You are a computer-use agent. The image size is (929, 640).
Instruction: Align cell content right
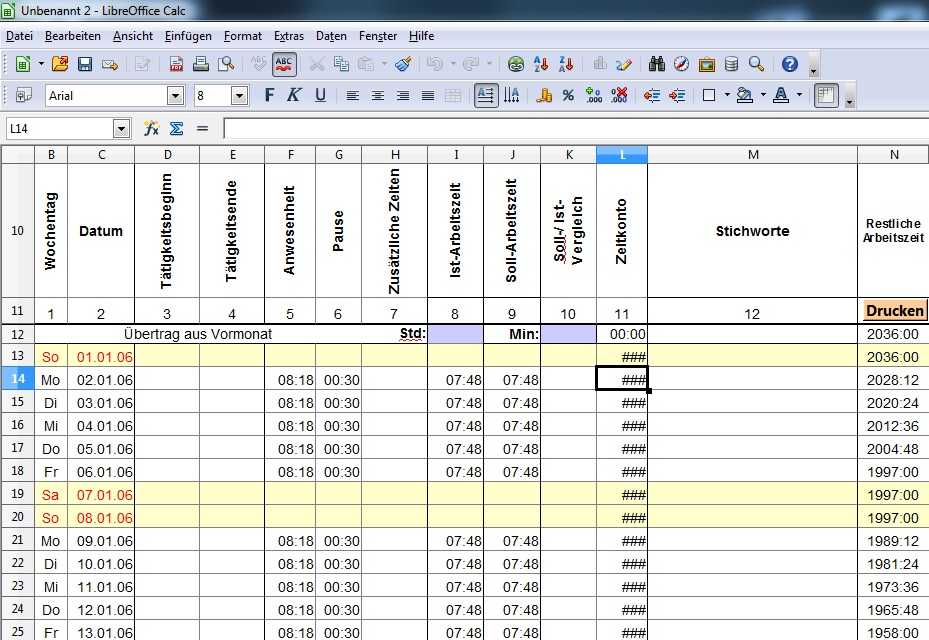coord(403,95)
